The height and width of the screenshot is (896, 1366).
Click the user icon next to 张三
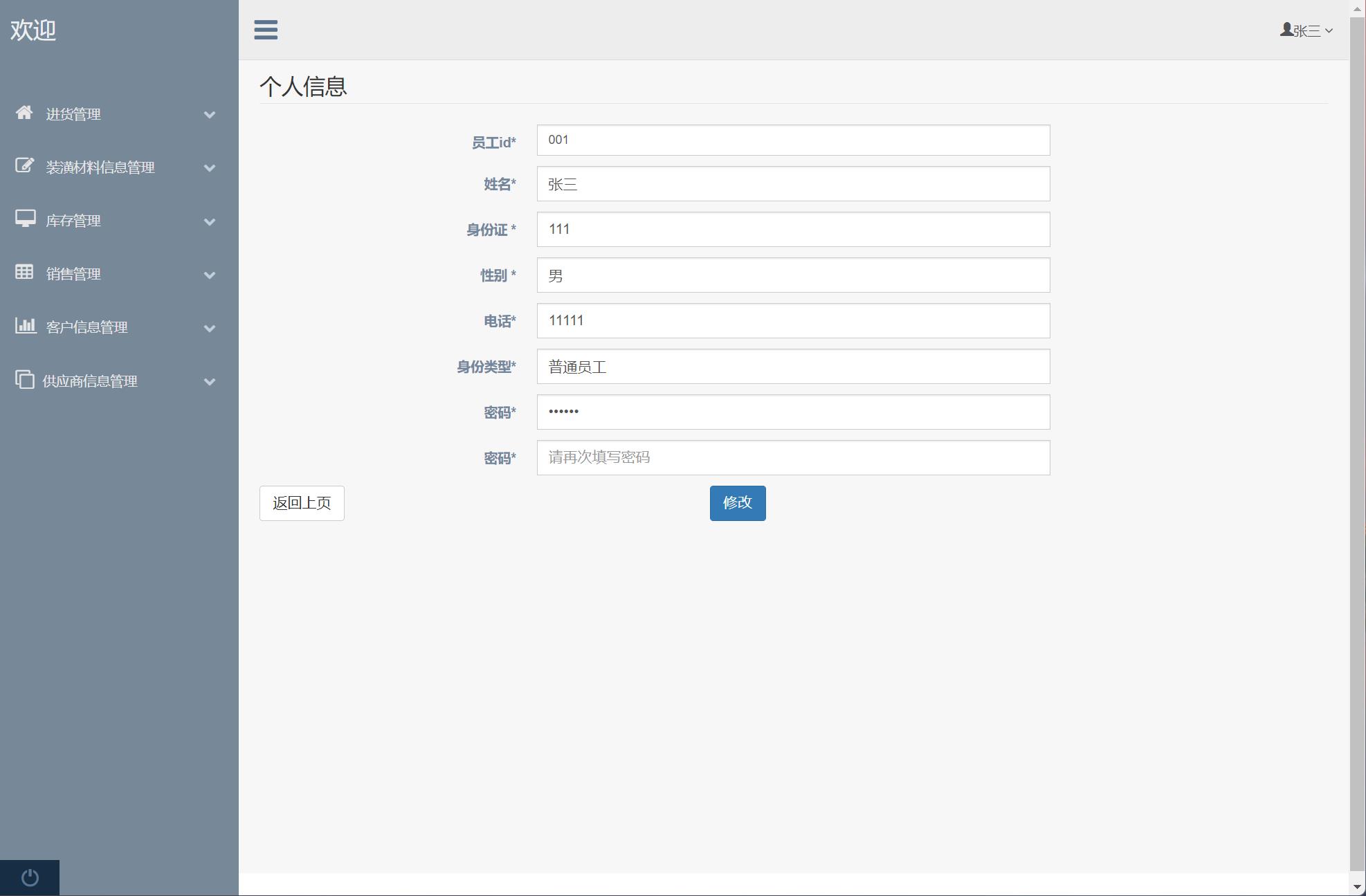point(1286,30)
